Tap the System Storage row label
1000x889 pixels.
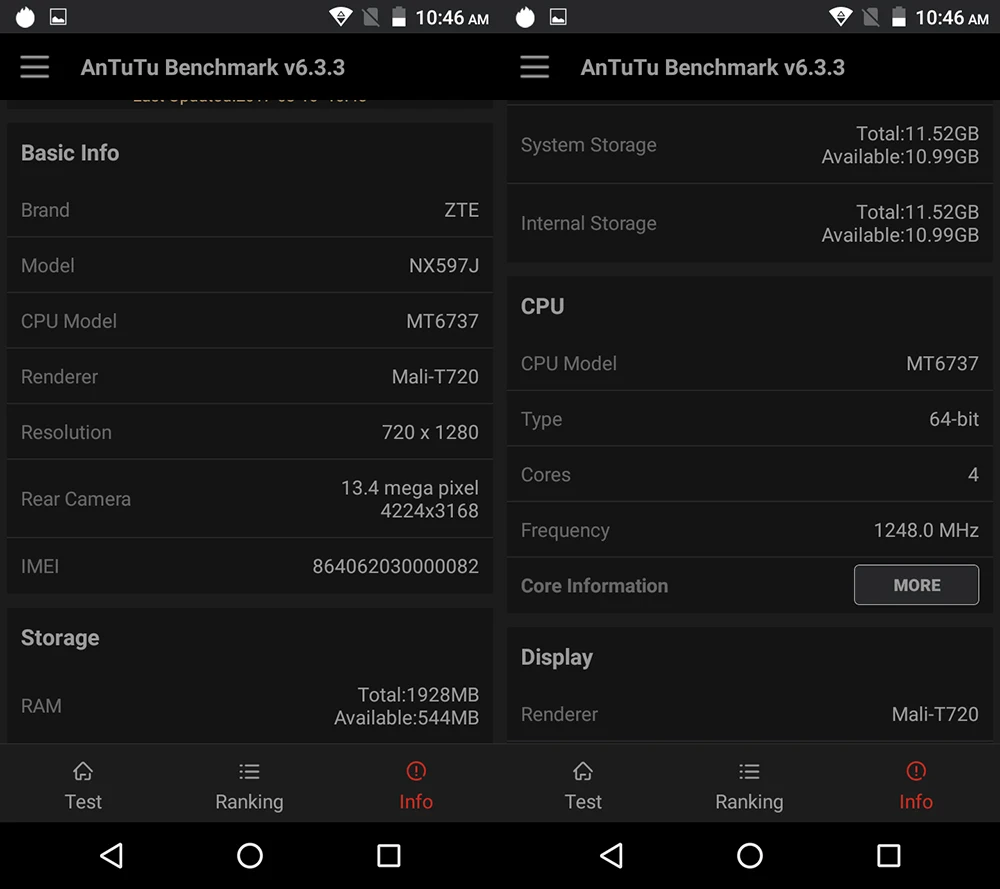click(x=589, y=145)
